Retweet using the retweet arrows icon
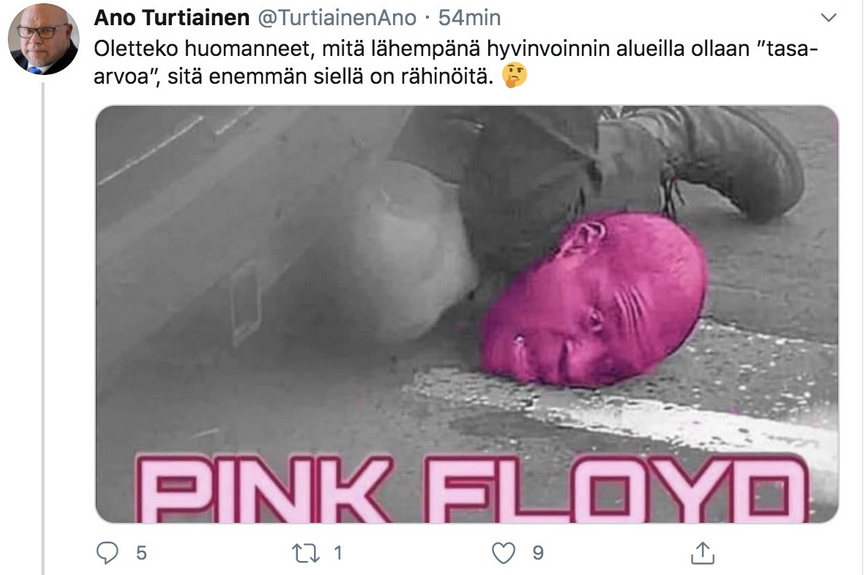The width and height of the screenshot is (864, 575). [x=306, y=553]
